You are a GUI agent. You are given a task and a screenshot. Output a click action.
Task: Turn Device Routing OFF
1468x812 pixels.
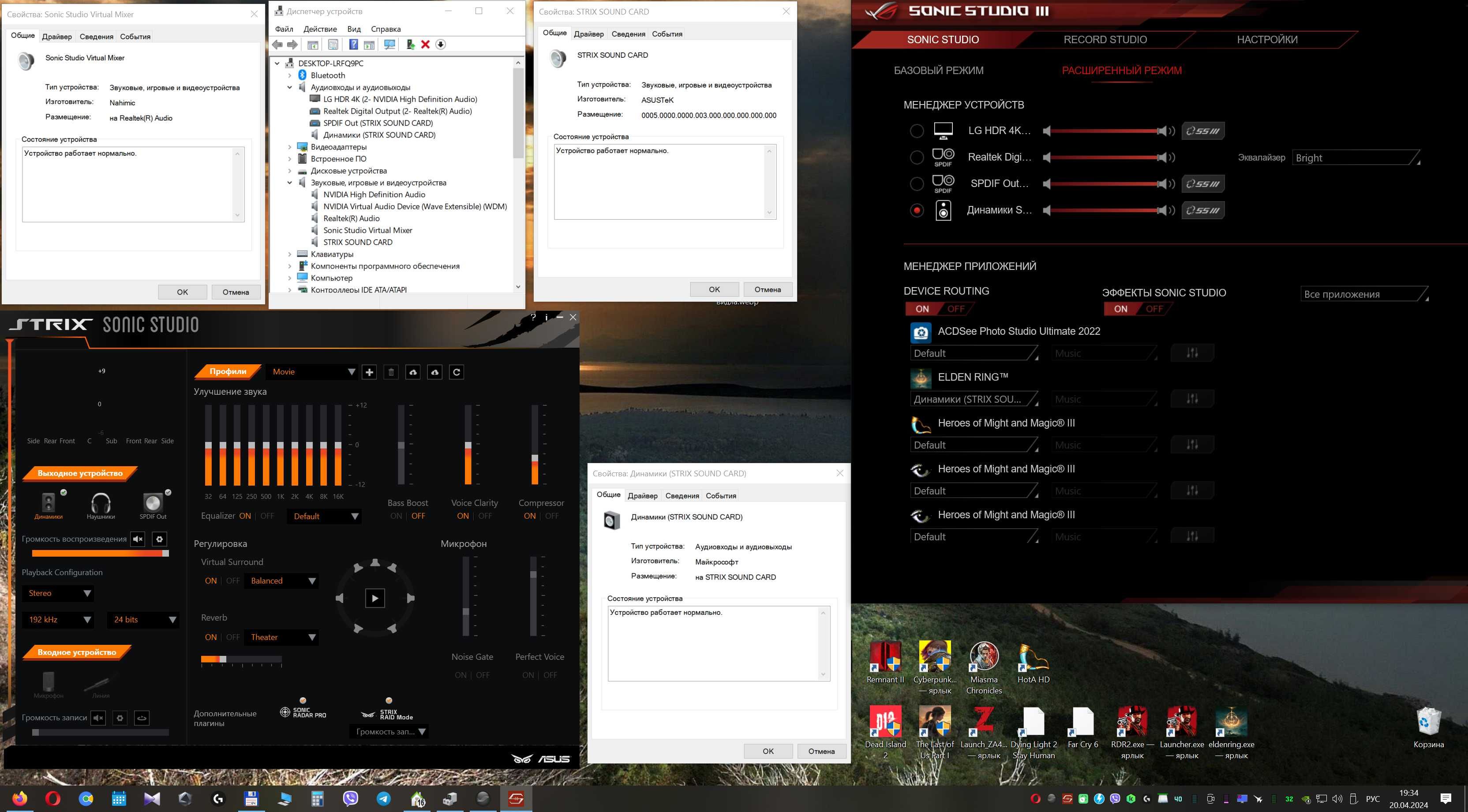(956, 309)
